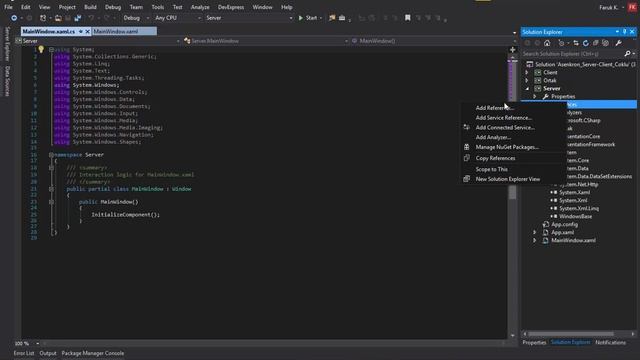Click Properties wrench icon in Solution Explorer toolbar

click(618, 43)
